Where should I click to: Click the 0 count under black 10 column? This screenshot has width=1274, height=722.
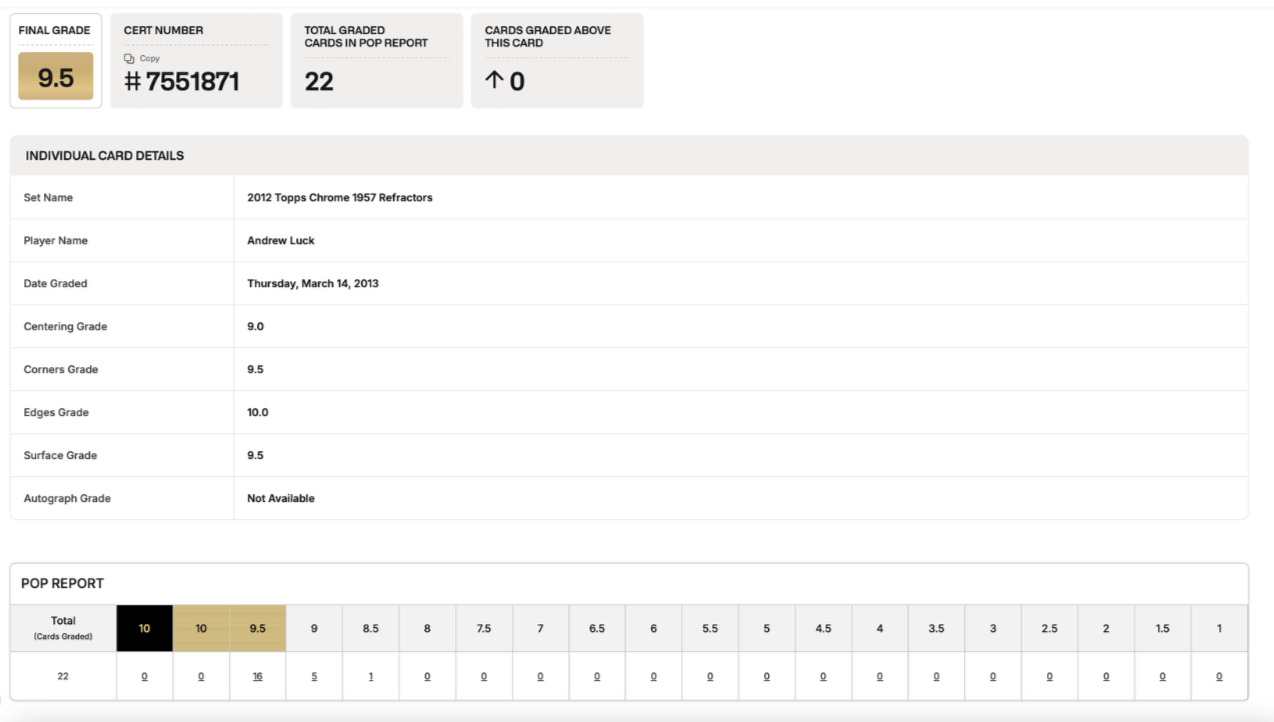click(144, 677)
